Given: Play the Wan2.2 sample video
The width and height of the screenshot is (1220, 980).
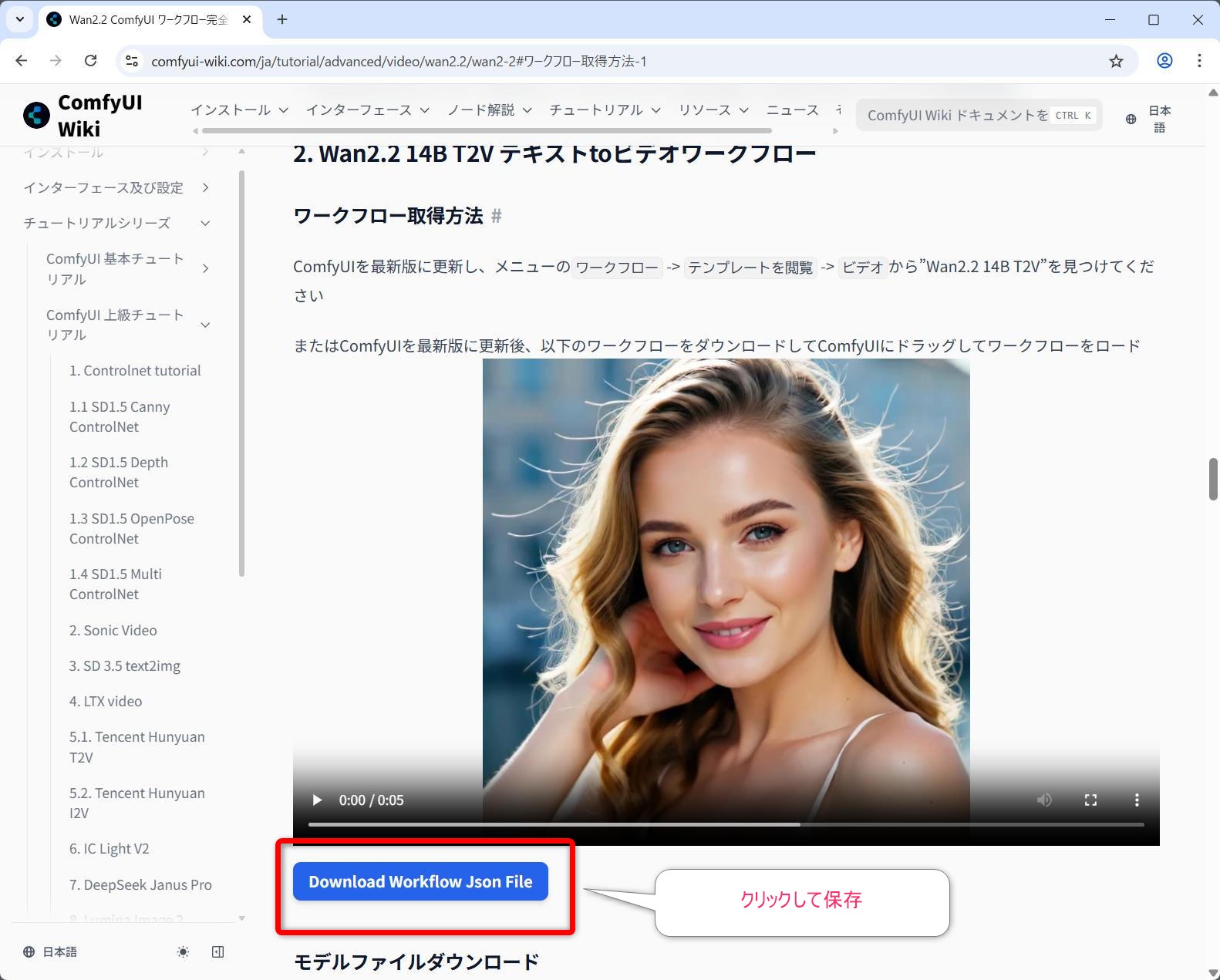Looking at the screenshot, I should point(317,800).
